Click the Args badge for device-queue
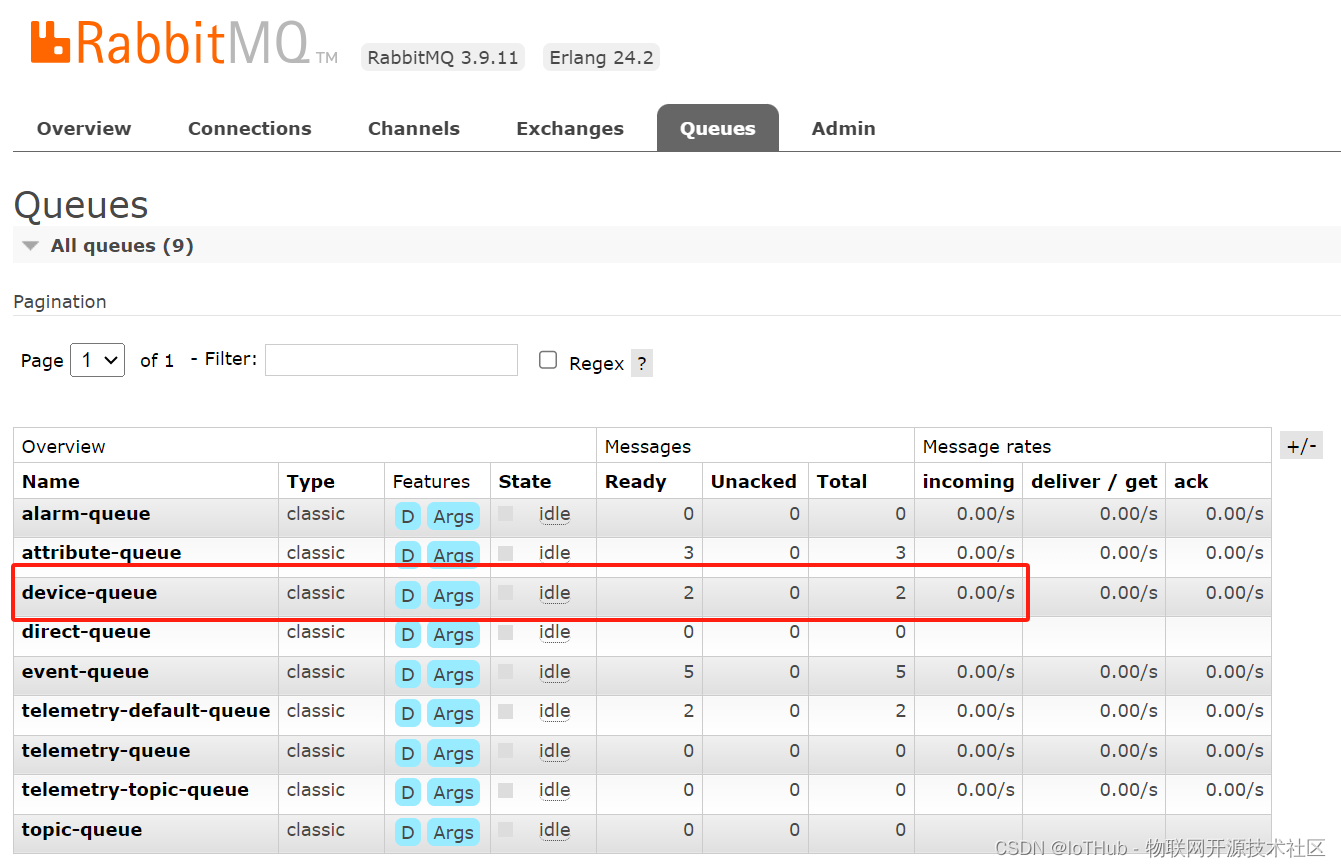The image size is (1341, 867). coord(453,595)
